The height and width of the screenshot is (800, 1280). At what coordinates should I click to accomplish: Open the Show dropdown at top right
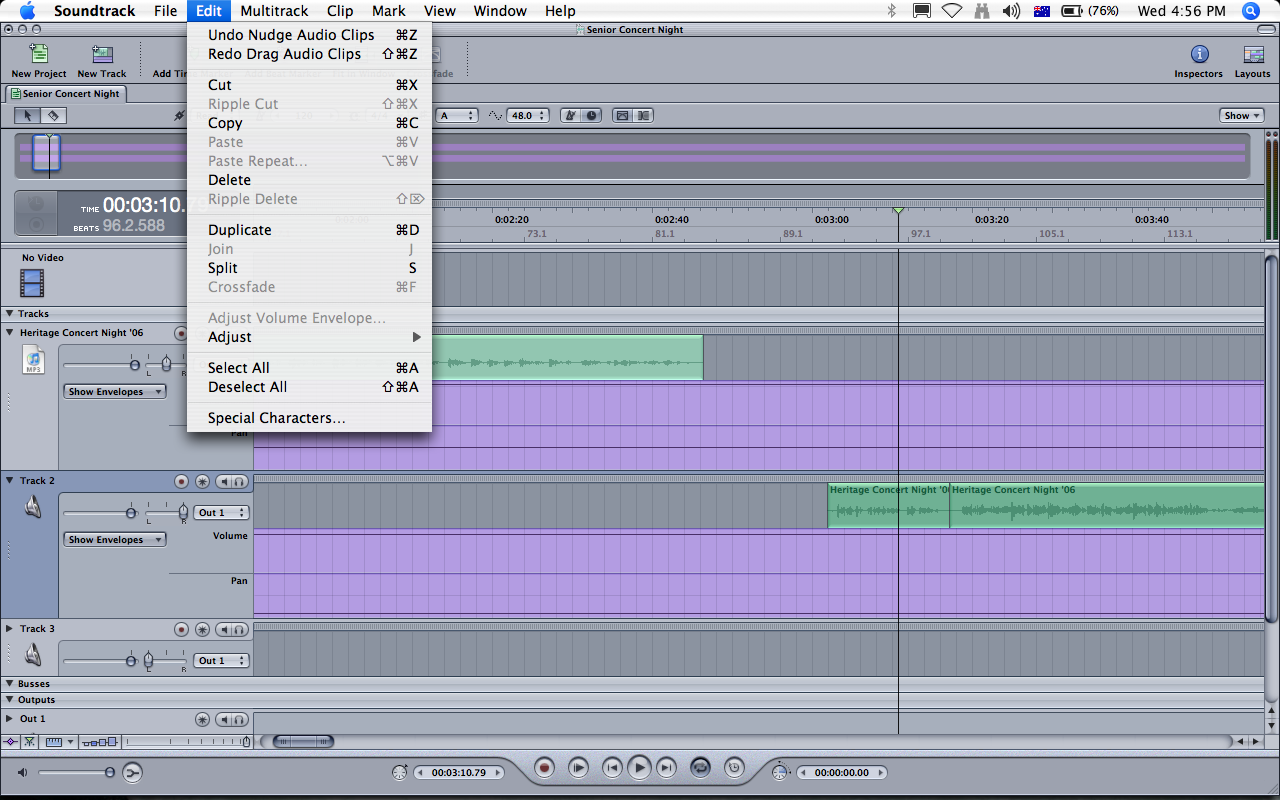[x=1242, y=116]
